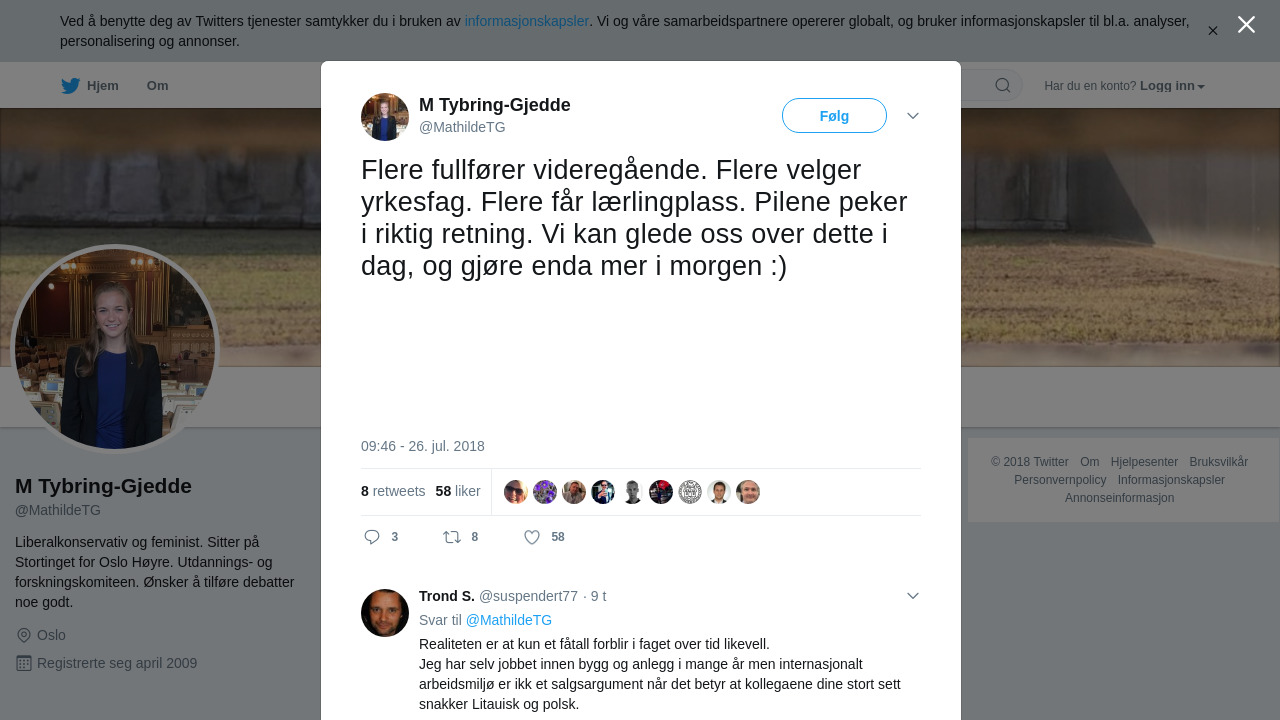Screen dimensions: 1280x720
Task: Open the Hjelpesenter footer link
Action: 1144,462
